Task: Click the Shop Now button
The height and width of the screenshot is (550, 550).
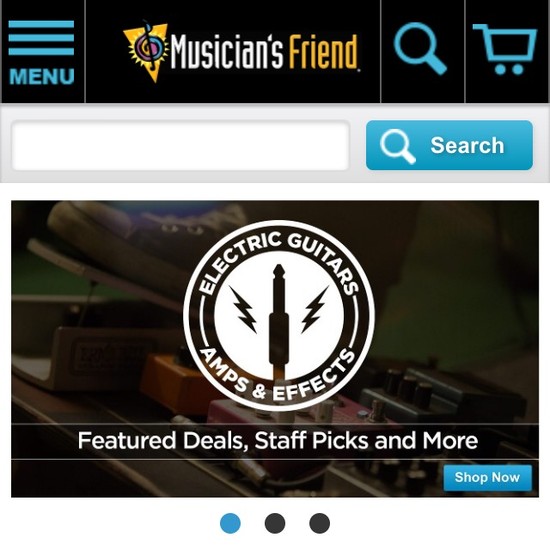Action: click(x=488, y=477)
